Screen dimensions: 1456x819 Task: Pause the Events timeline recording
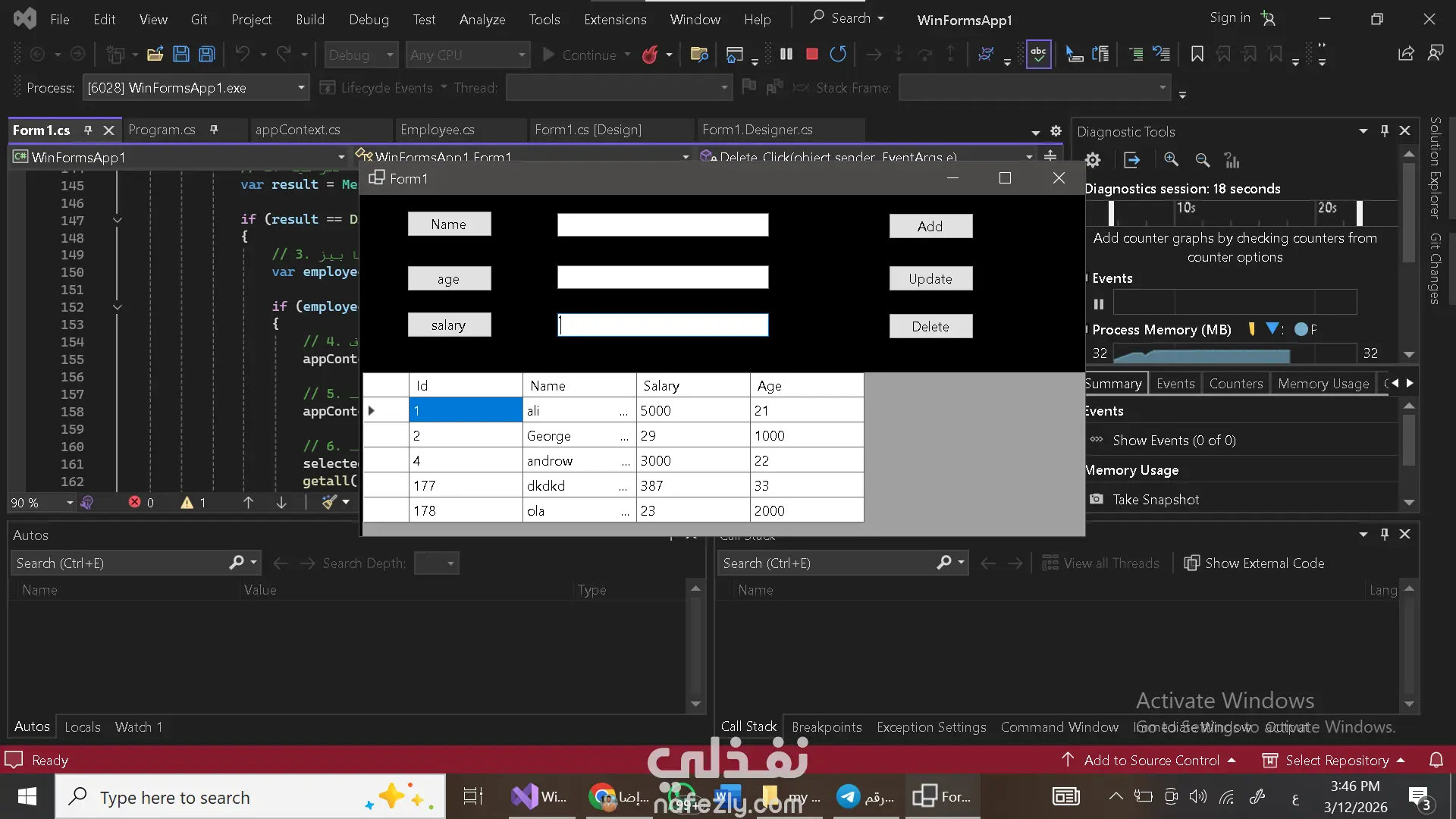click(1098, 304)
